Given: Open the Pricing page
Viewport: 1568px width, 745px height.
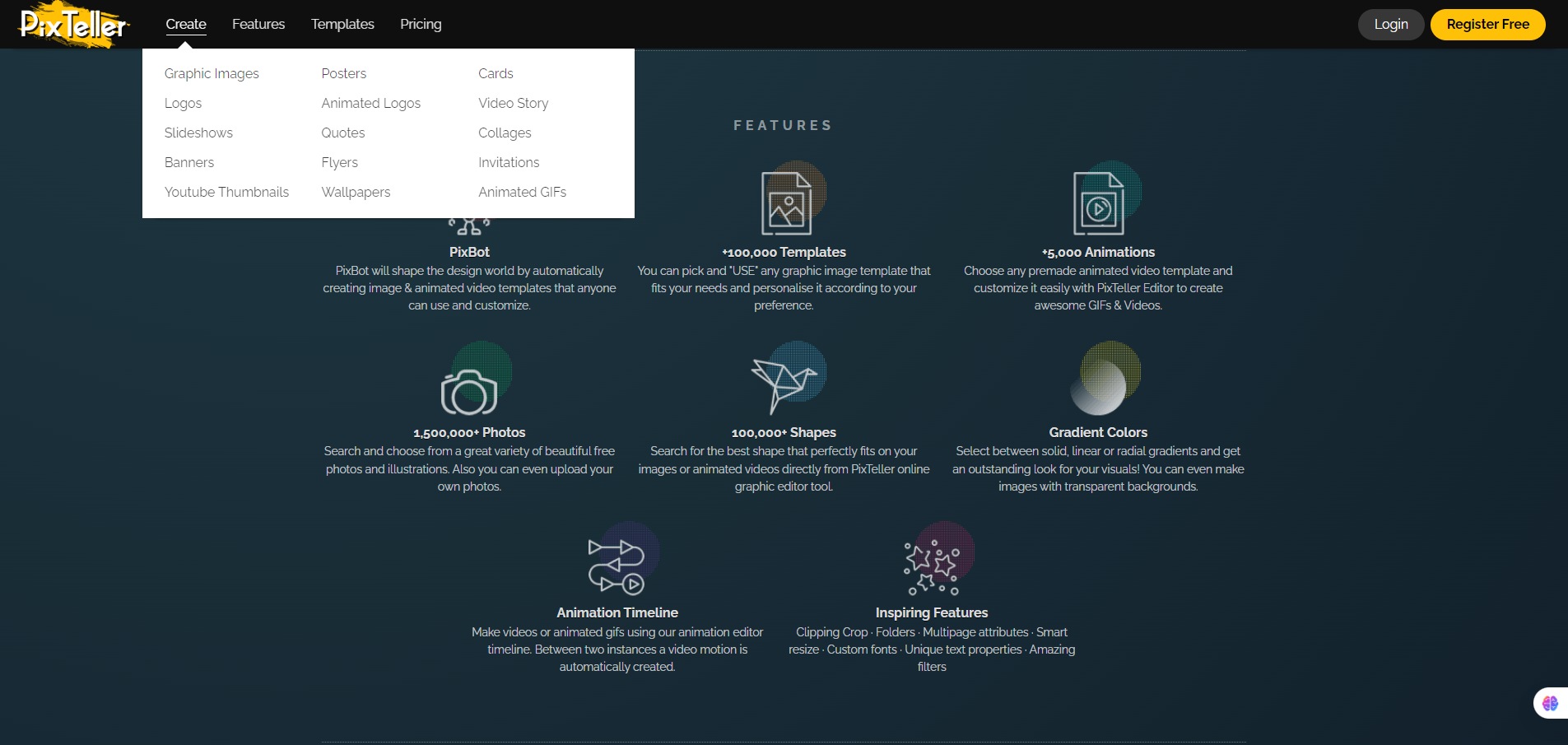Looking at the screenshot, I should coord(421,24).
